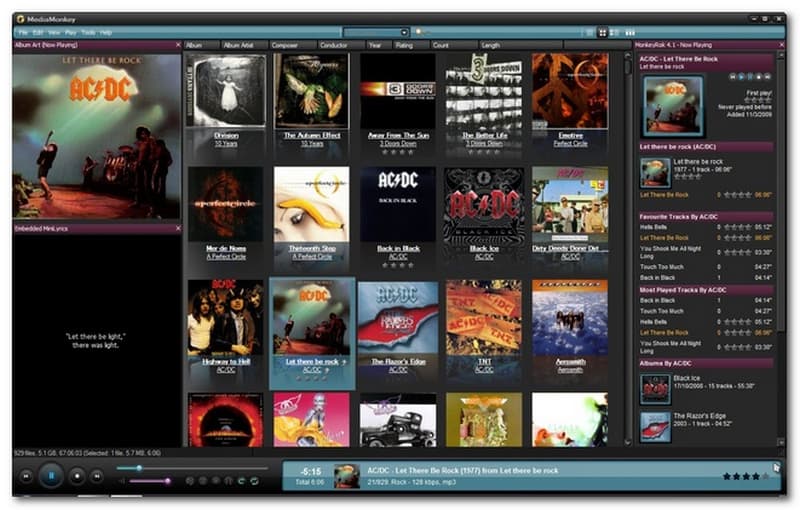Sort by the Composer column header
The image size is (800, 510).
292,45
